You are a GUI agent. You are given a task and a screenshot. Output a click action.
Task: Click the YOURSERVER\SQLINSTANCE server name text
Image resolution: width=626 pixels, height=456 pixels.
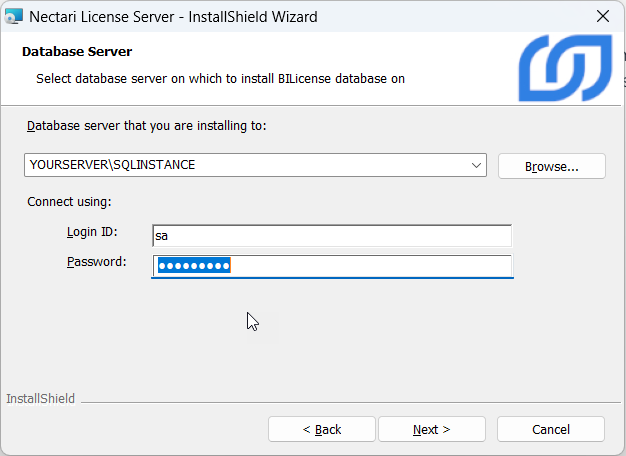112,165
